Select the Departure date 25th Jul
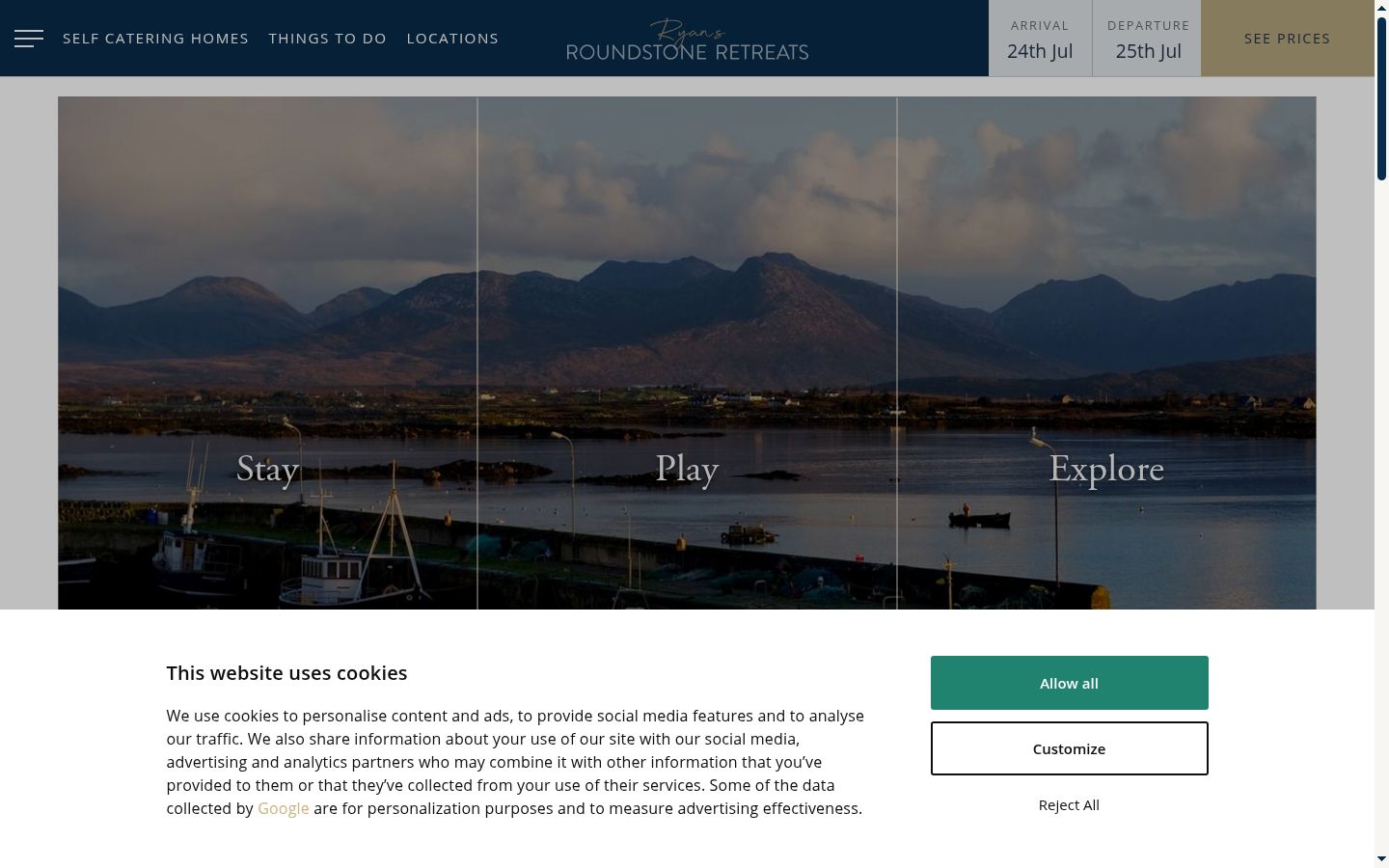The width and height of the screenshot is (1389, 868). pos(1148,39)
